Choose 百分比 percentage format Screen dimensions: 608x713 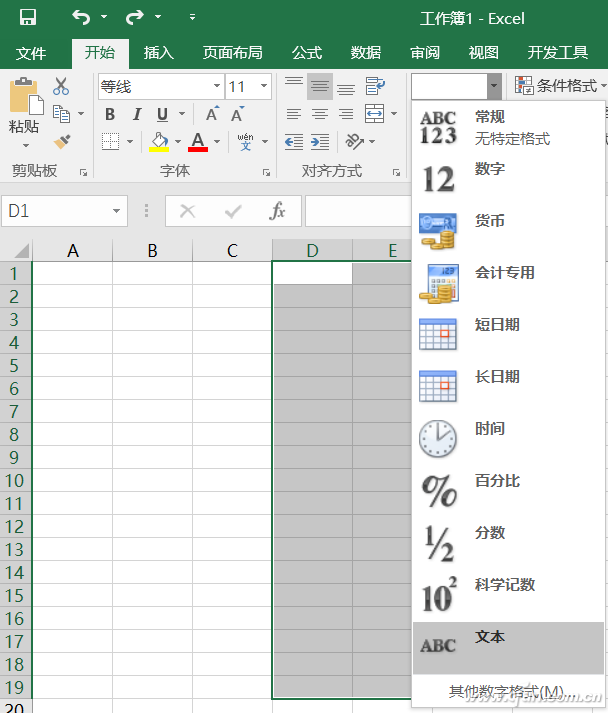tap(508, 491)
